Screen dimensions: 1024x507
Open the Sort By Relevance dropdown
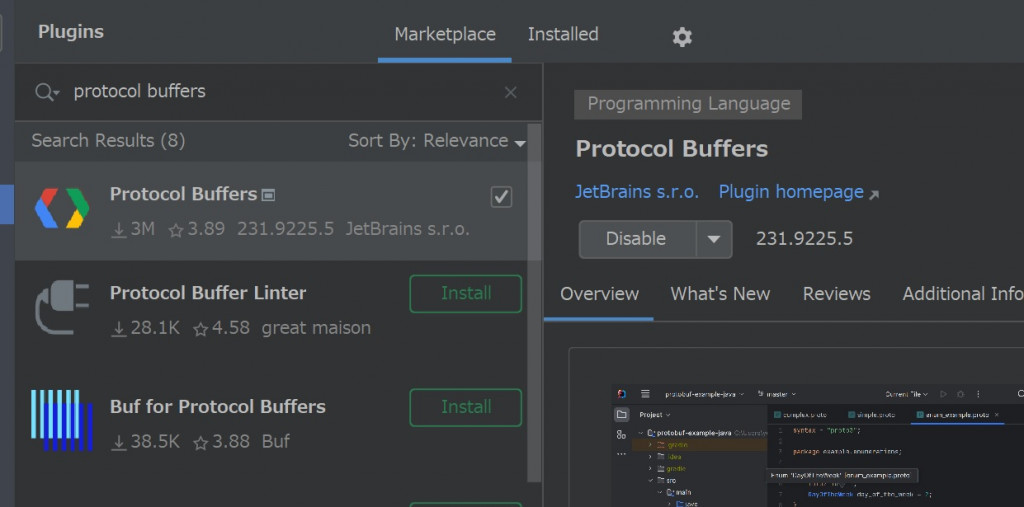point(436,141)
